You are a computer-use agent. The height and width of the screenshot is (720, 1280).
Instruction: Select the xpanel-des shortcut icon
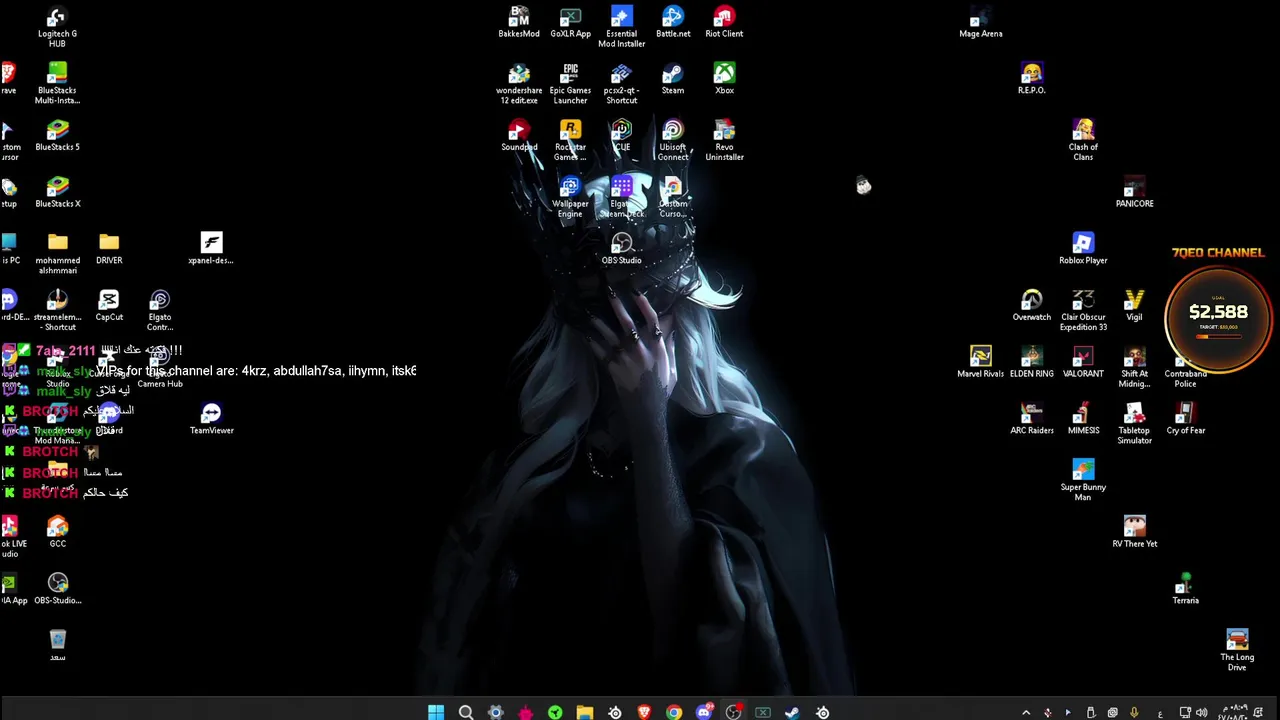tap(211, 249)
